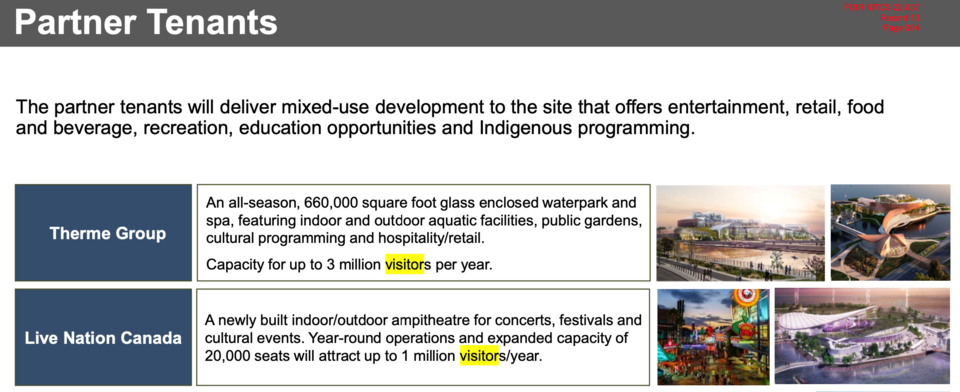Click the Live Nation amphitheatre description box

click(423, 337)
